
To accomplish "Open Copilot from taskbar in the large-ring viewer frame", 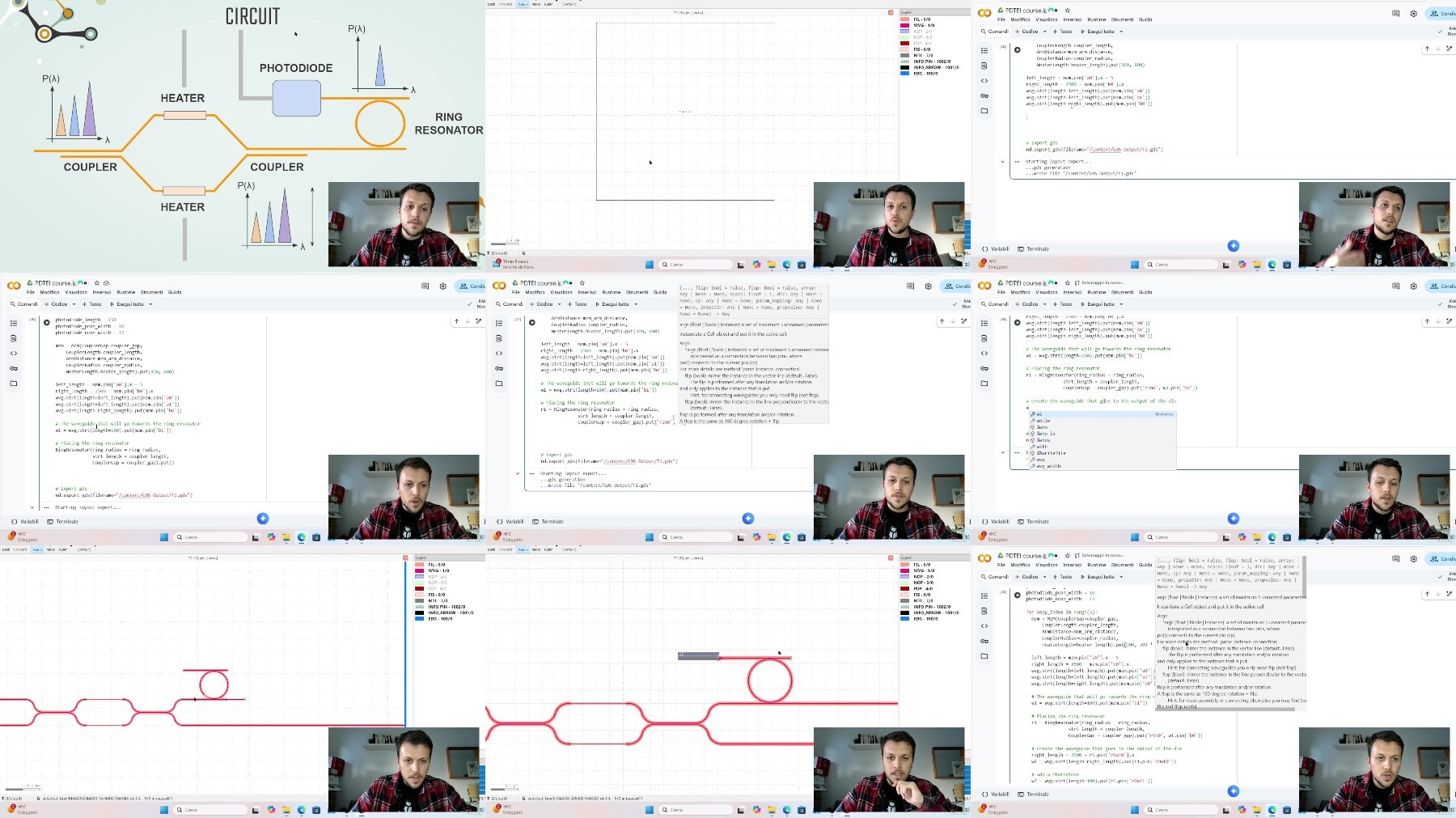I will (x=756, y=809).
